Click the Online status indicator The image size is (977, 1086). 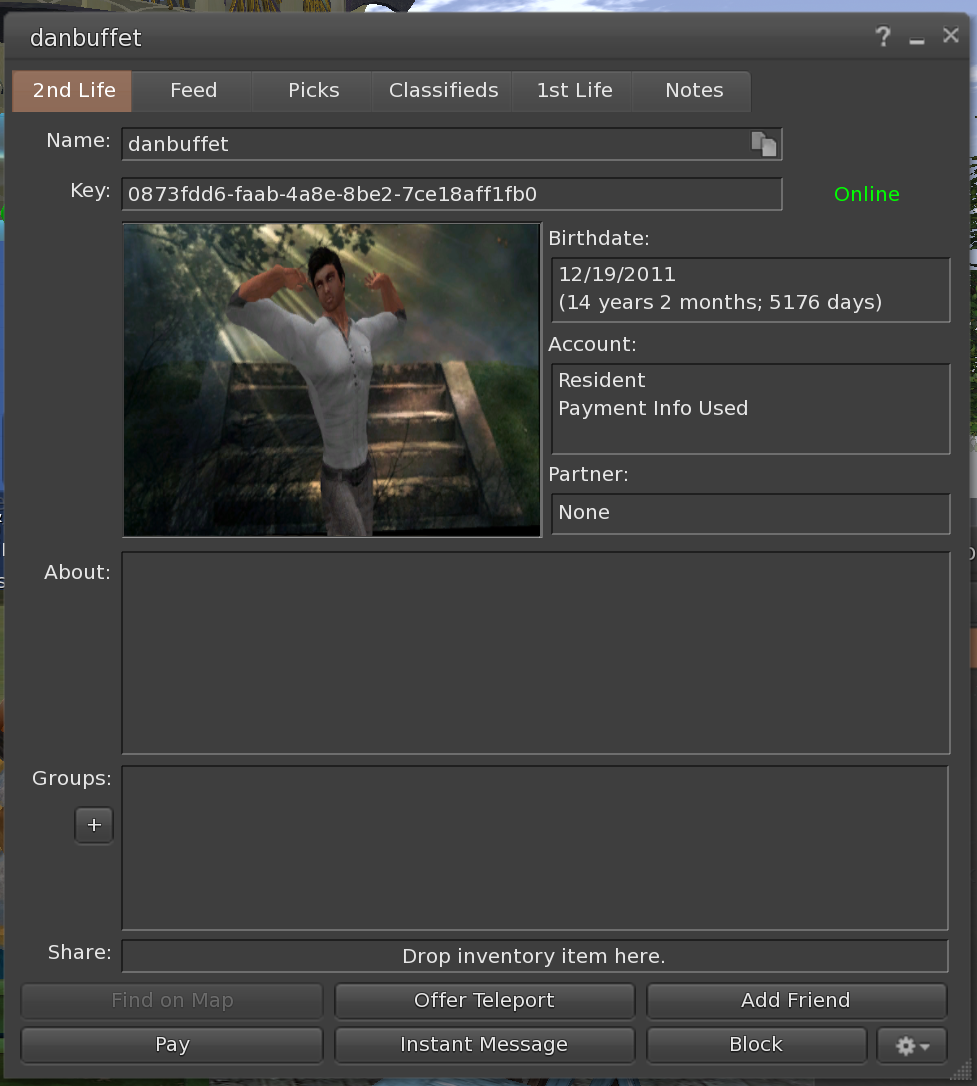pos(866,194)
